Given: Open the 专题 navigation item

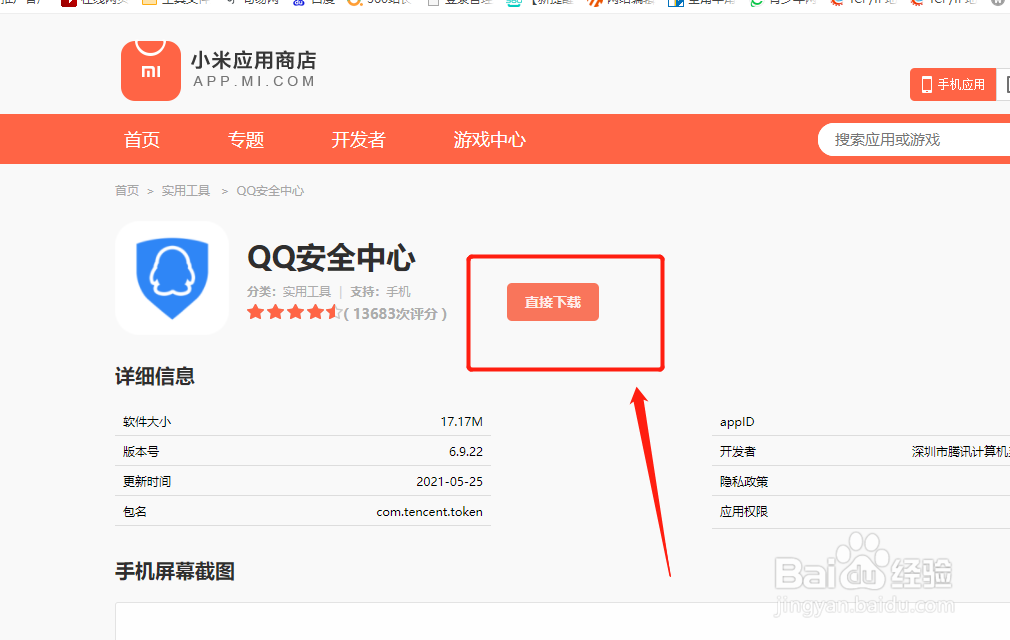Looking at the screenshot, I should pyautogui.click(x=246, y=140).
